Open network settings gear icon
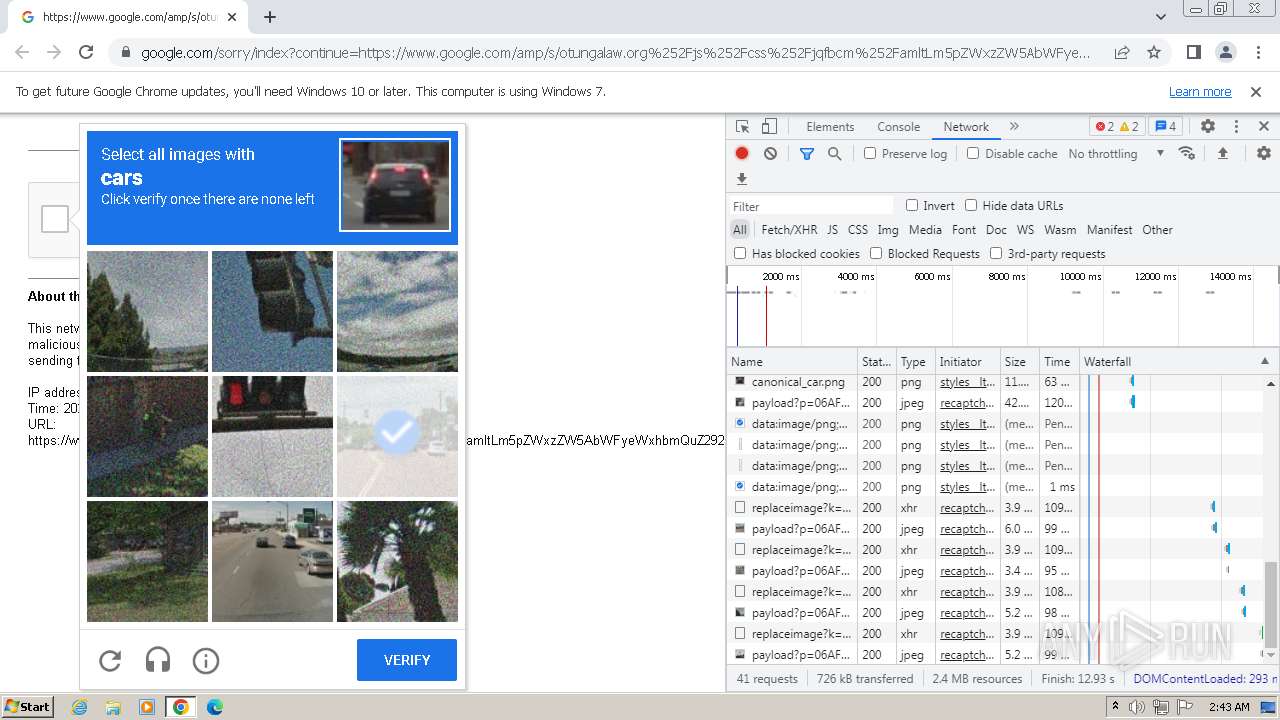Viewport: 1280px width, 720px height. coord(1264,153)
